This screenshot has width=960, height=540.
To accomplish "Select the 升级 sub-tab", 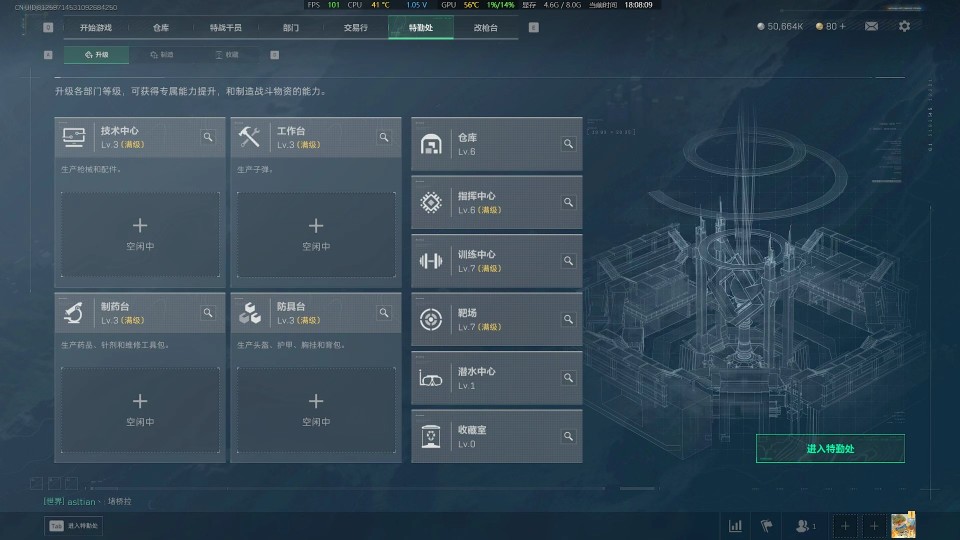I will tap(96, 54).
